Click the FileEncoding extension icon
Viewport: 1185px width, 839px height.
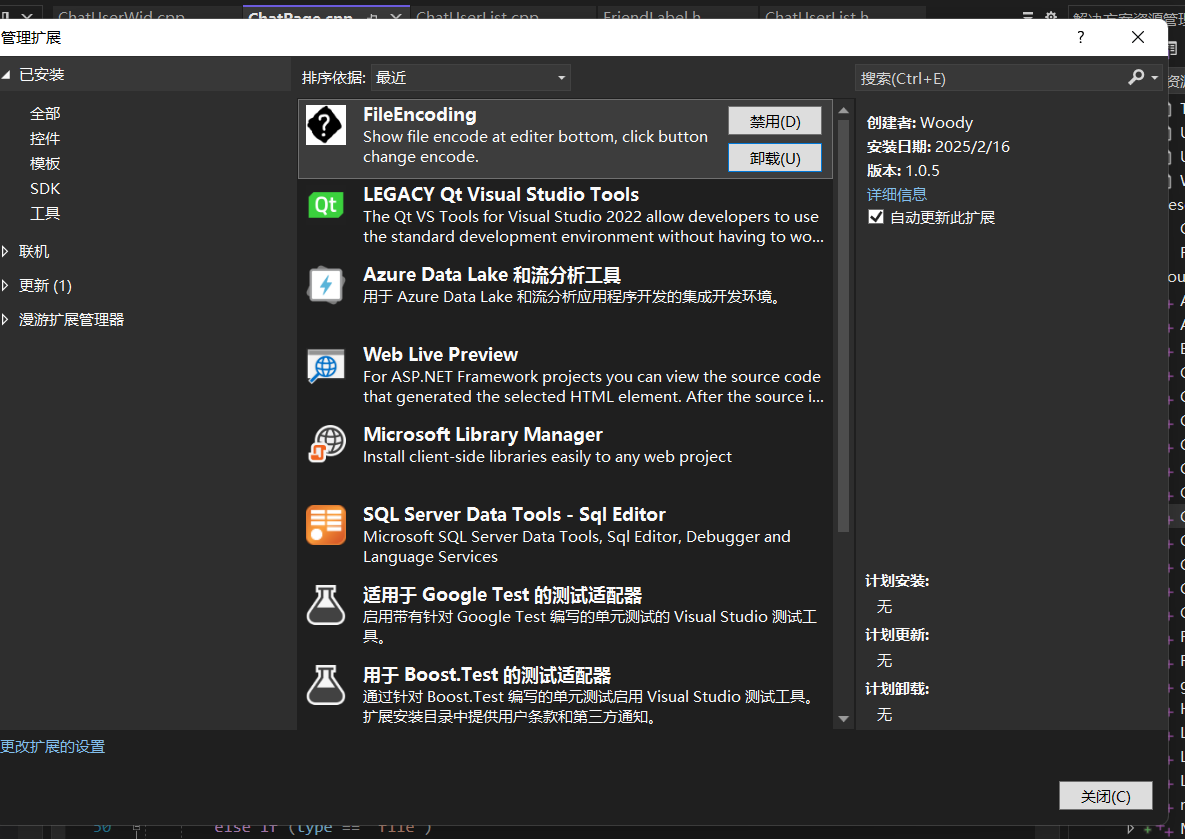pyautogui.click(x=326, y=125)
